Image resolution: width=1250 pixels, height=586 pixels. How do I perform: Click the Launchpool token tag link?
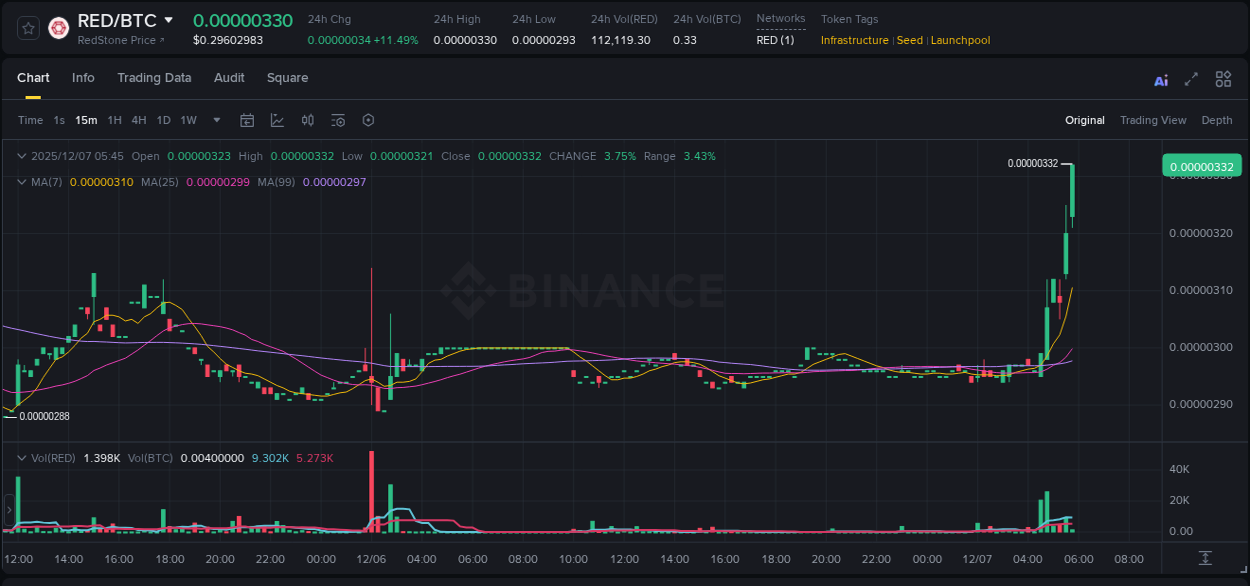tap(960, 40)
